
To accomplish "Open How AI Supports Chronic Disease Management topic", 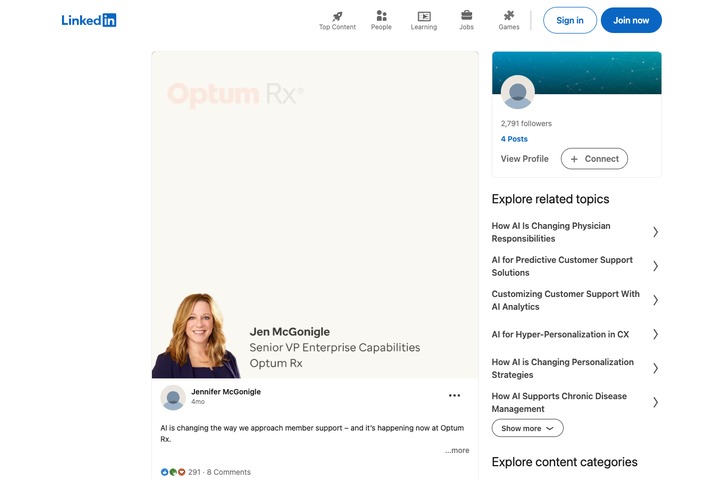I will click(559, 402).
